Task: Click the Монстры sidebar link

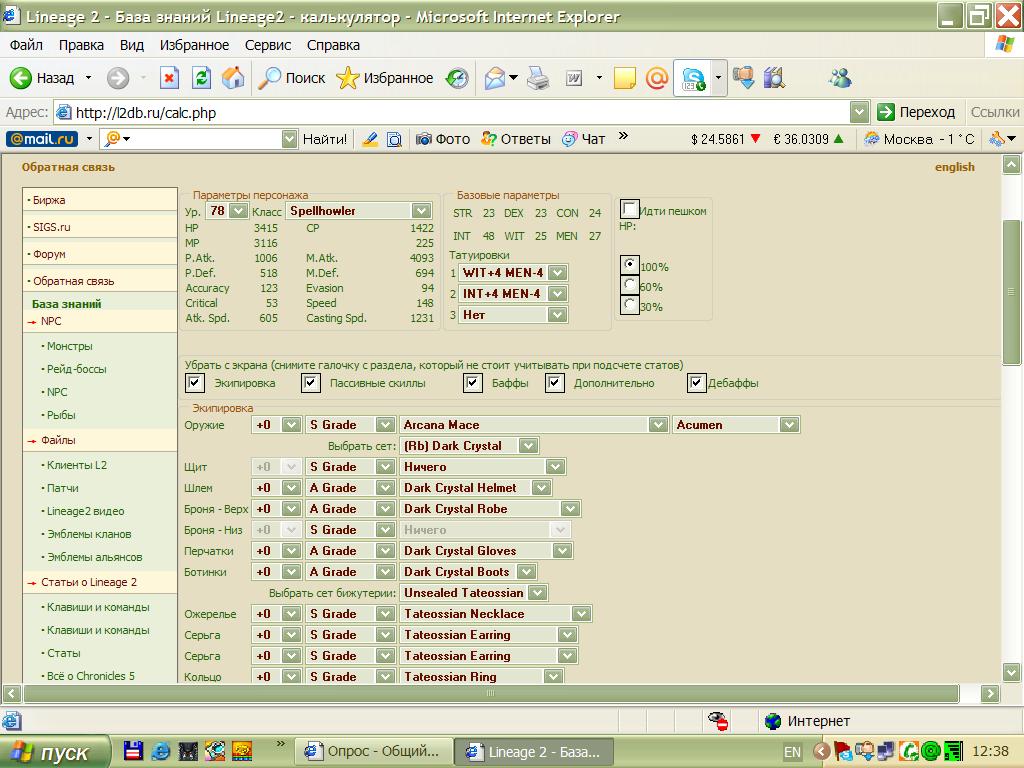Action: pos(69,346)
